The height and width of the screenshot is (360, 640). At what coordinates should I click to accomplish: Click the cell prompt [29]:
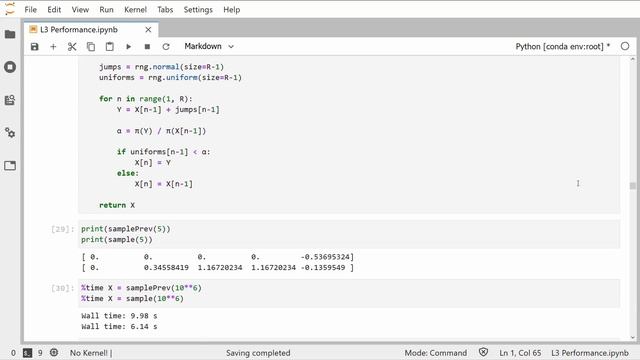pos(62,229)
